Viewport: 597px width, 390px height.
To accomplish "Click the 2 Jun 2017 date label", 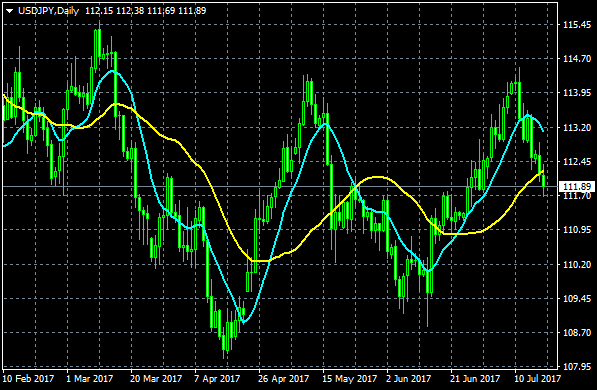I will (409, 379).
